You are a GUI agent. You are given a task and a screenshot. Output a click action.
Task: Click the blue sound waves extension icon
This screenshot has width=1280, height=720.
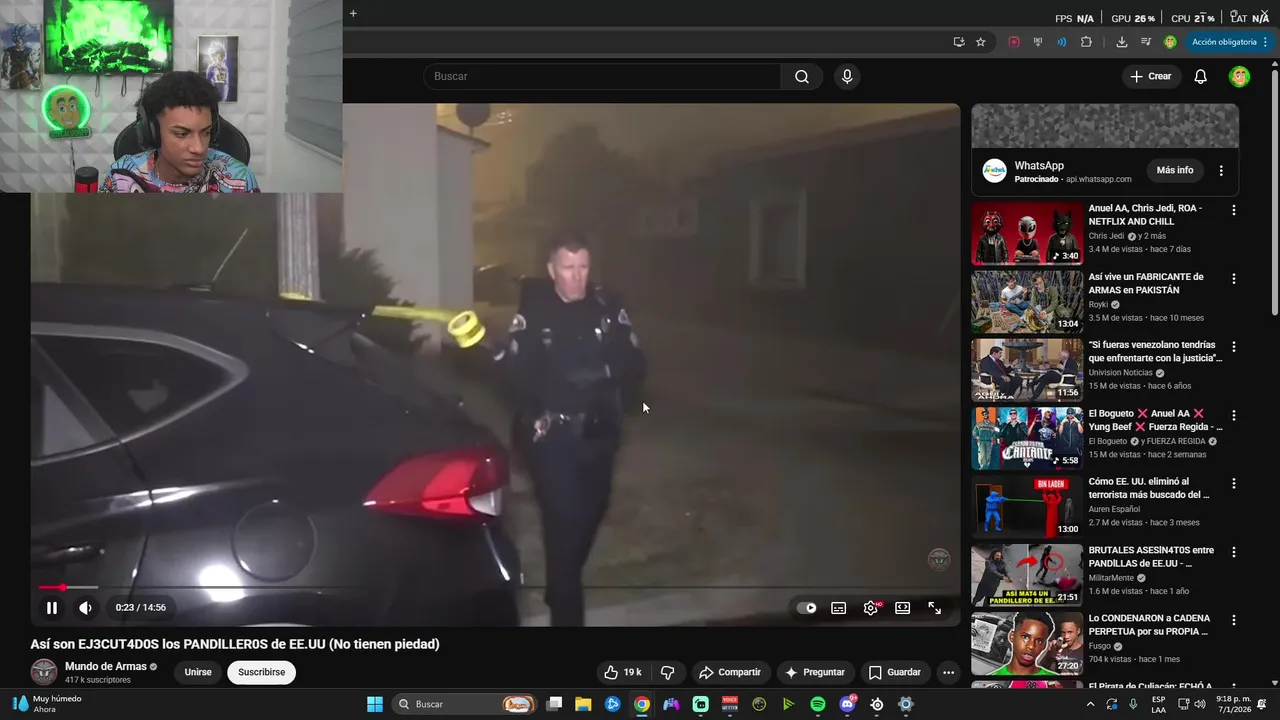click(1061, 42)
